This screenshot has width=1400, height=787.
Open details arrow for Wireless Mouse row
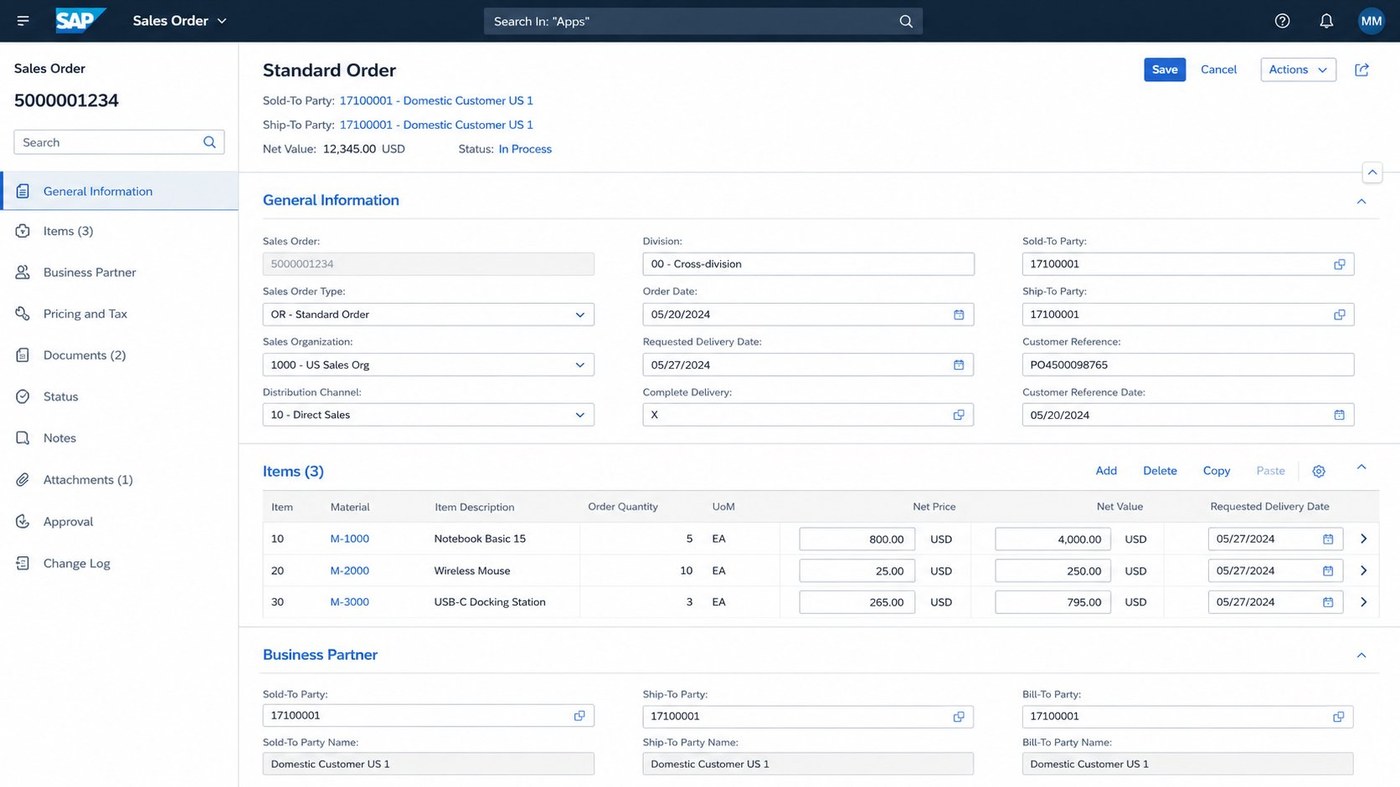1363,571
